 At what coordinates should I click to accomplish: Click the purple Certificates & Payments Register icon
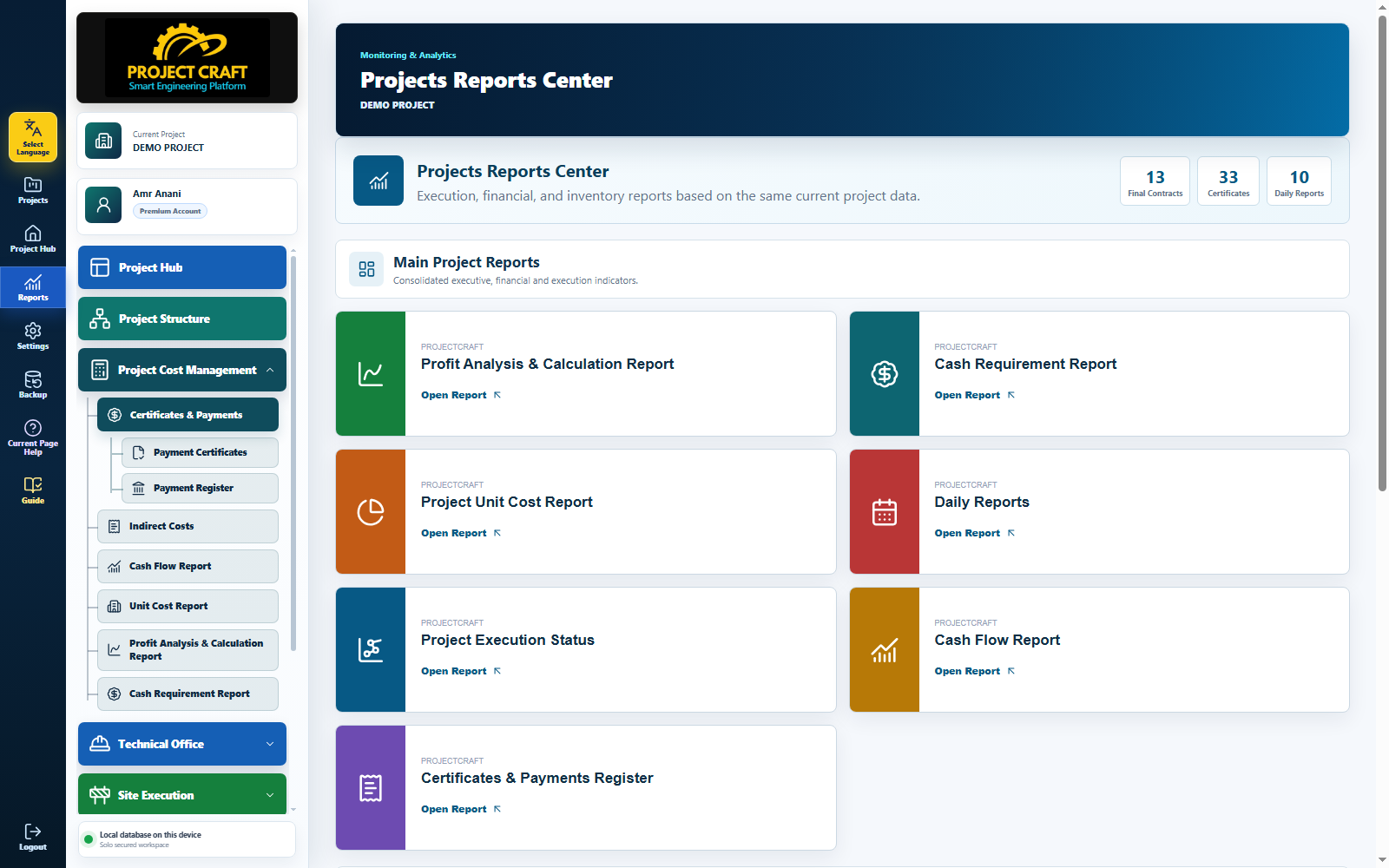[x=371, y=788]
